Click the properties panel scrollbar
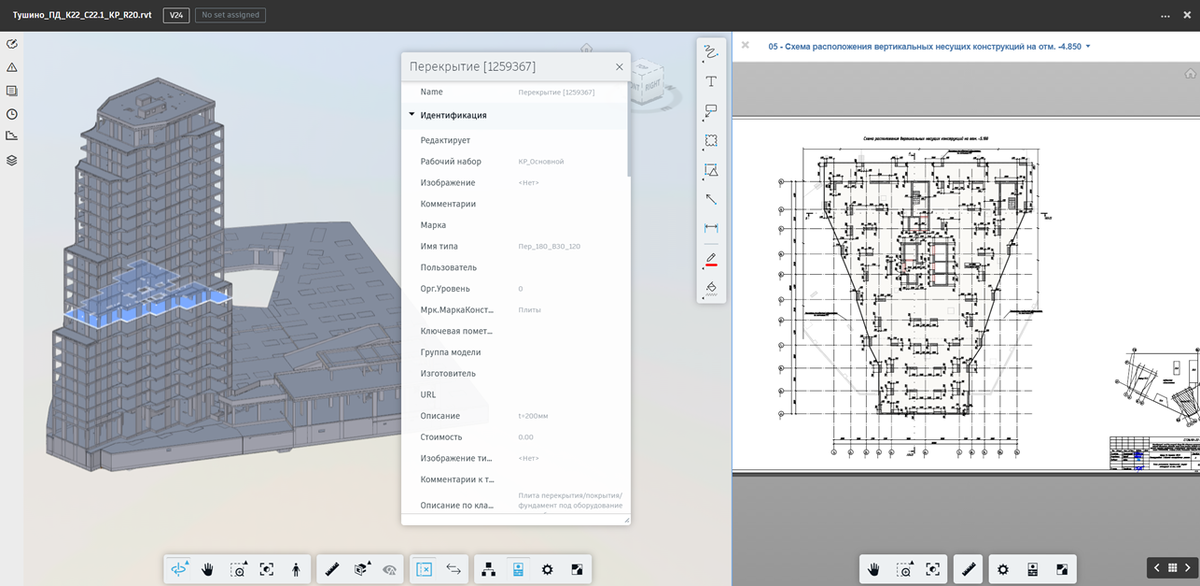 628,132
